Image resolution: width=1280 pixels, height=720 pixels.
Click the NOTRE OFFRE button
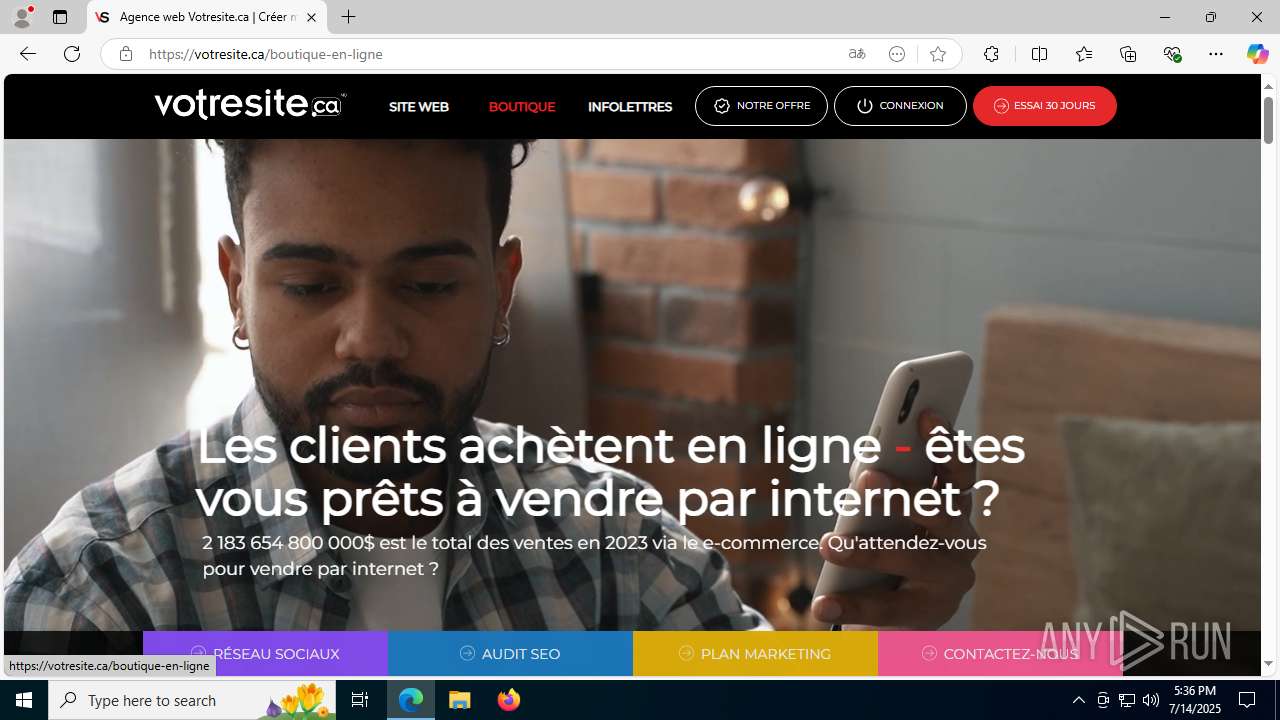pyautogui.click(x=761, y=106)
